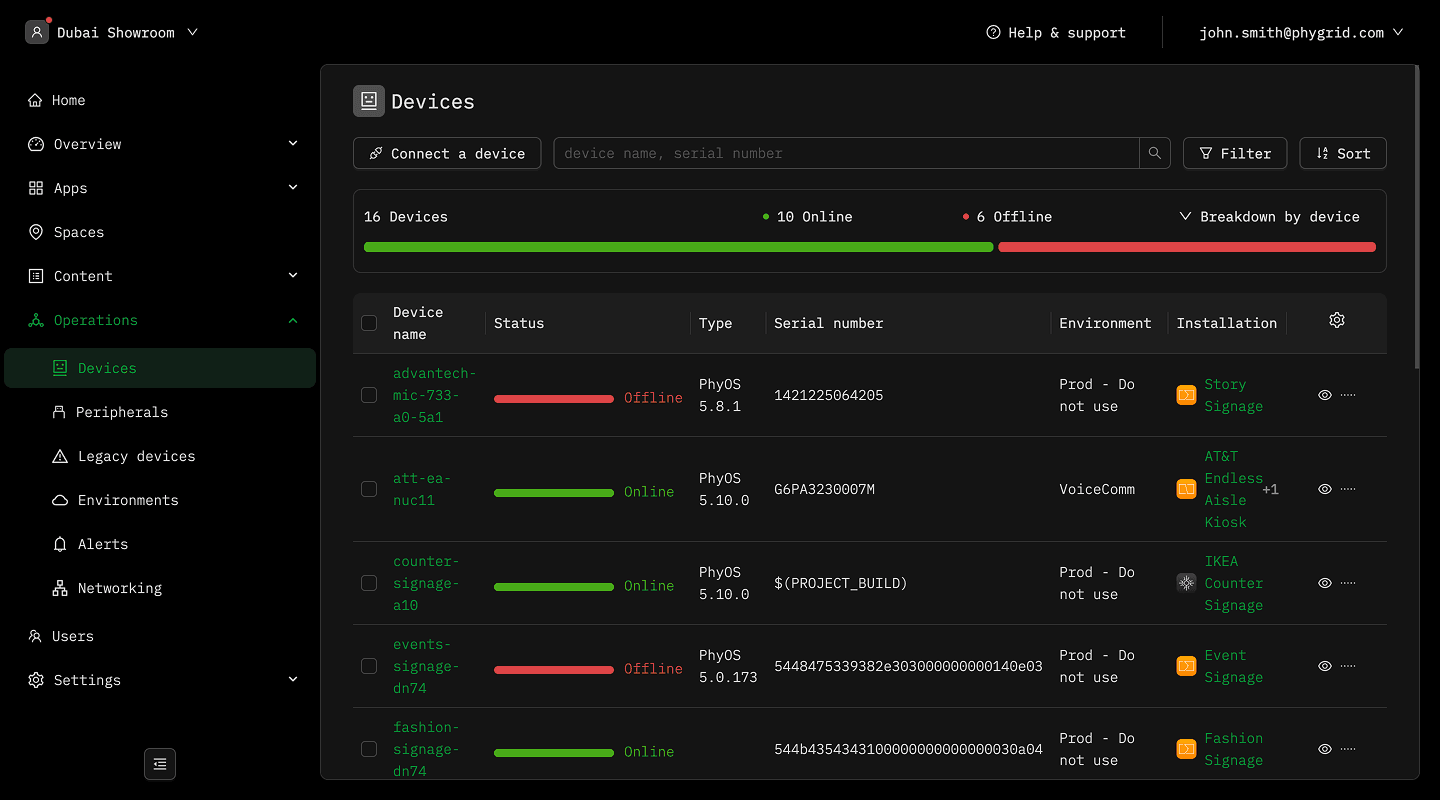Open more options for advantech-mic-733 row
The image size is (1440, 800).
[1348, 395]
